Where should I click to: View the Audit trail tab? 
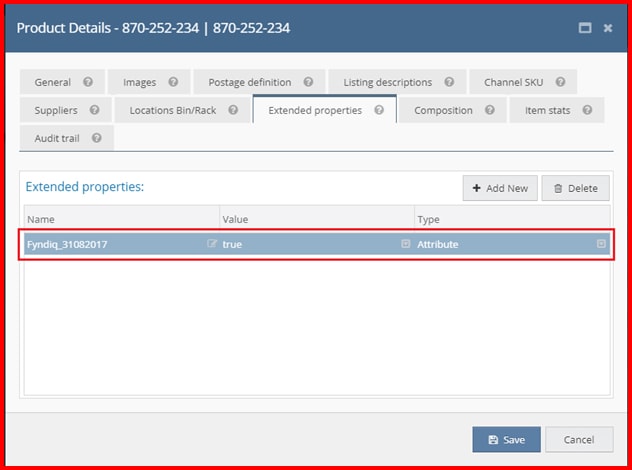(67, 138)
